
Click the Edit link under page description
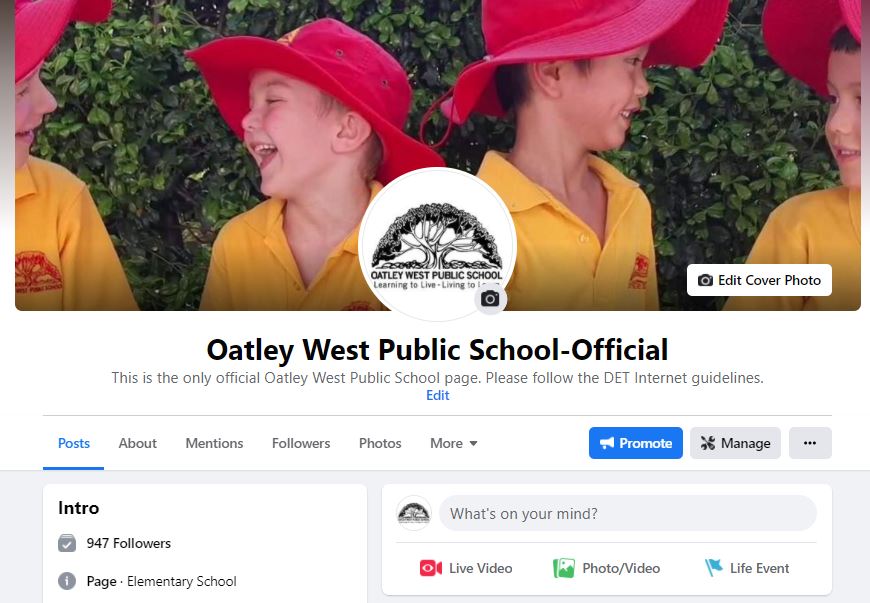pos(437,396)
